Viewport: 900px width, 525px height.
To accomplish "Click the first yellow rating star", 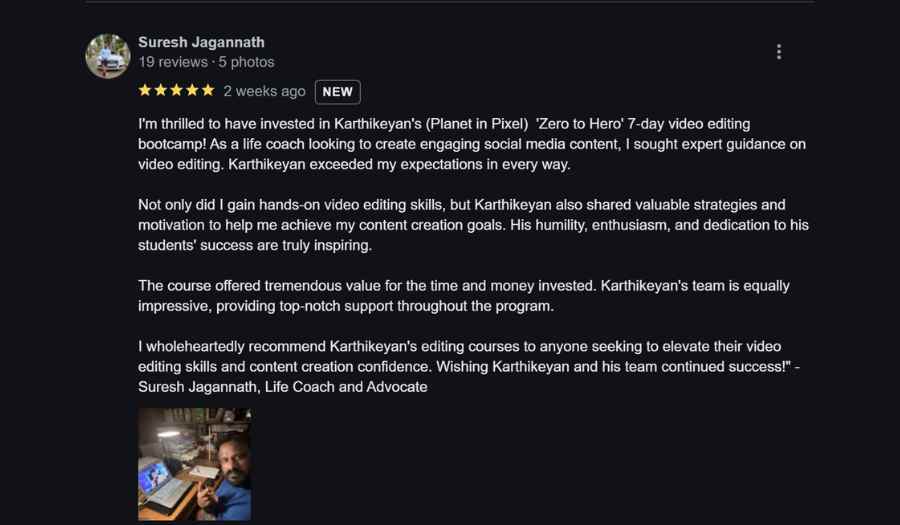I will click(x=145, y=90).
